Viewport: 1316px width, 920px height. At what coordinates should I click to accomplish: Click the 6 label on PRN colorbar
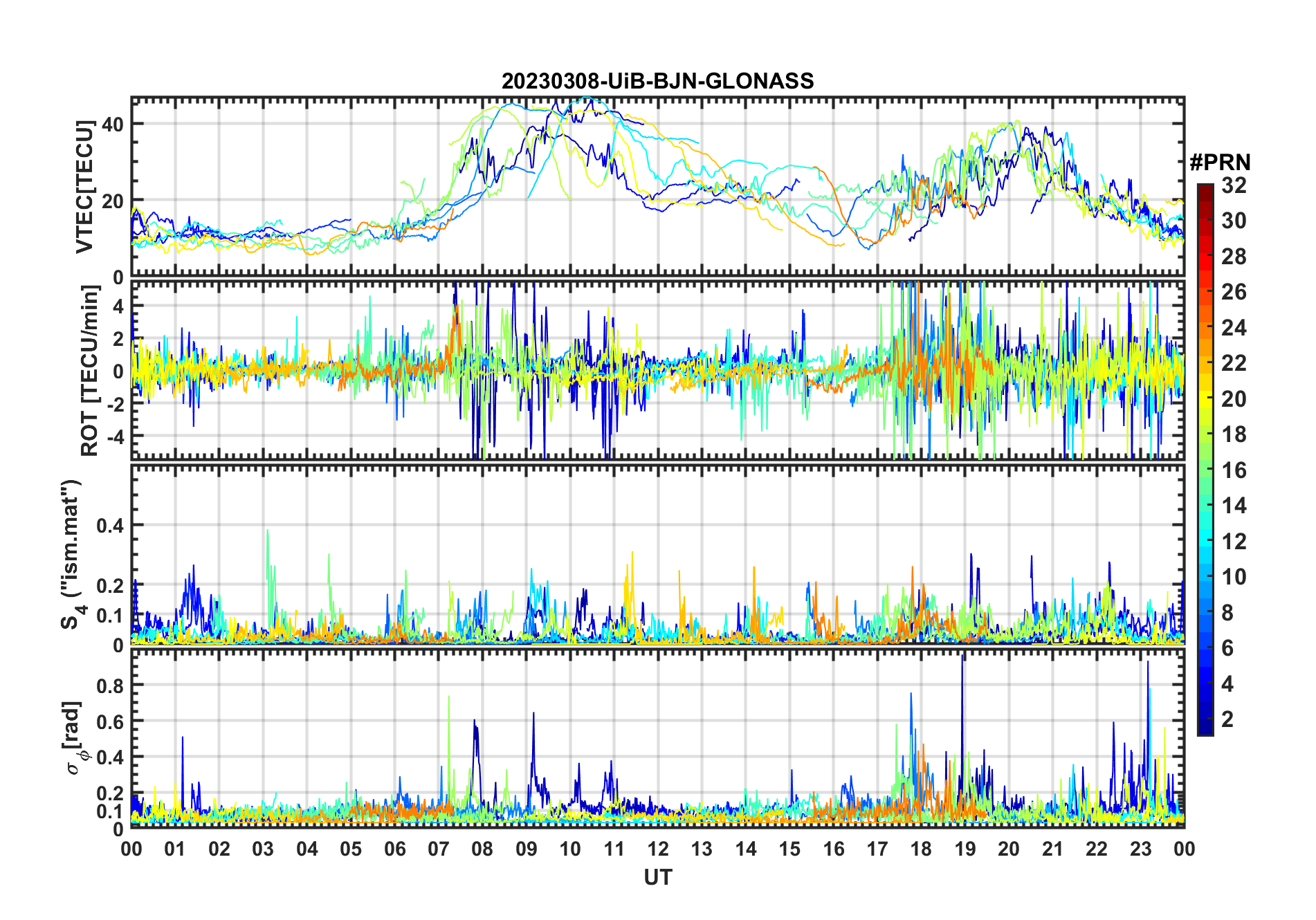point(1227,648)
